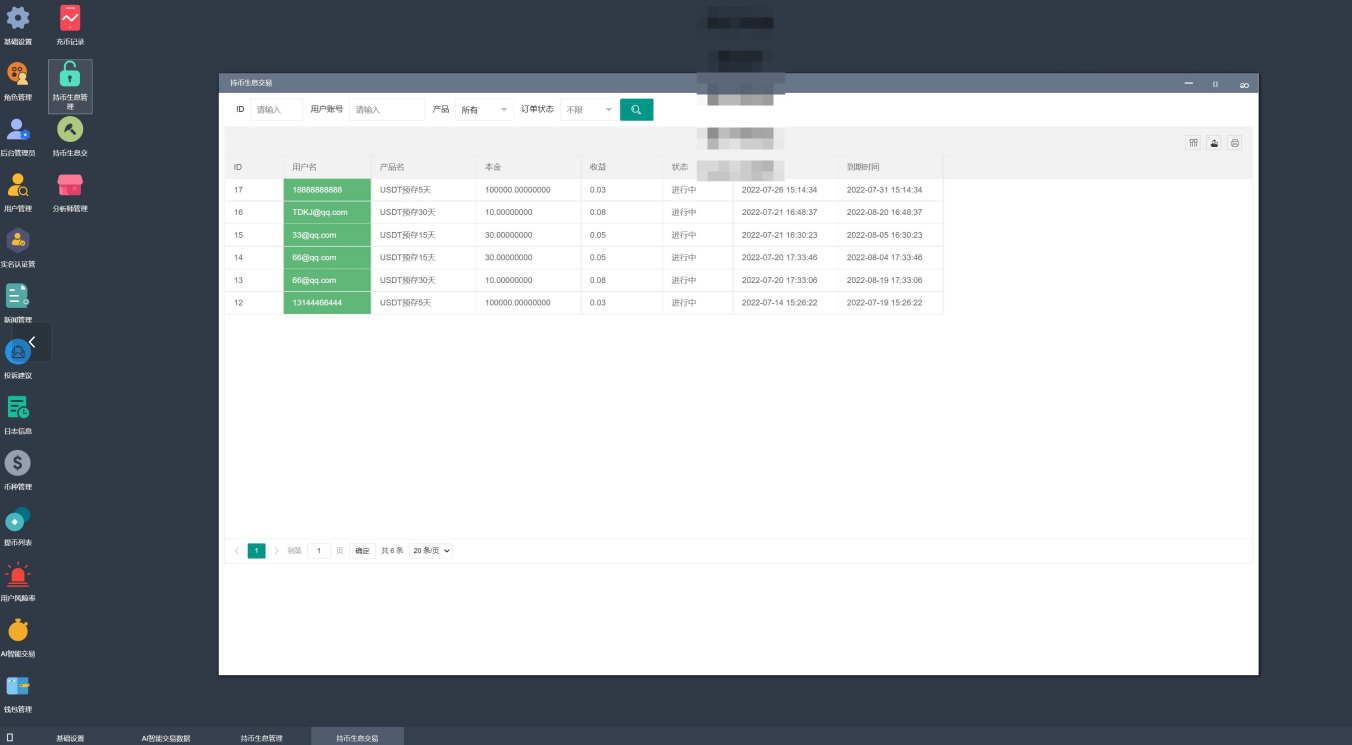Click the 共 6 条 total count text
This screenshot has height=745, width=1352.
click(x=392, y=551)
